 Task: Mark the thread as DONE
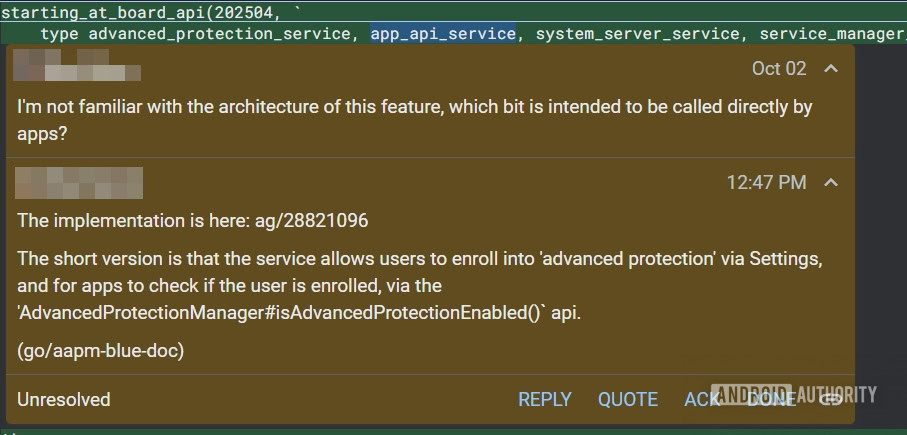coord(771,400)
